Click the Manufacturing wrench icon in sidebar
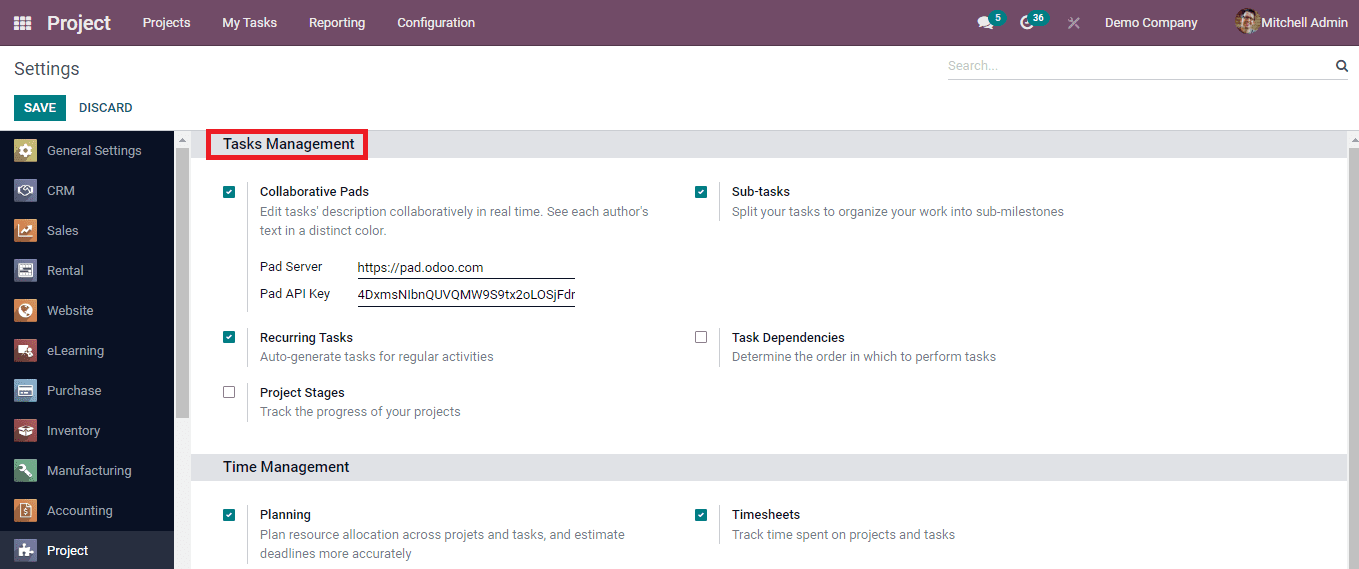Image resolution: width=1359 pixels, height=569 pixels. [26, 470]
